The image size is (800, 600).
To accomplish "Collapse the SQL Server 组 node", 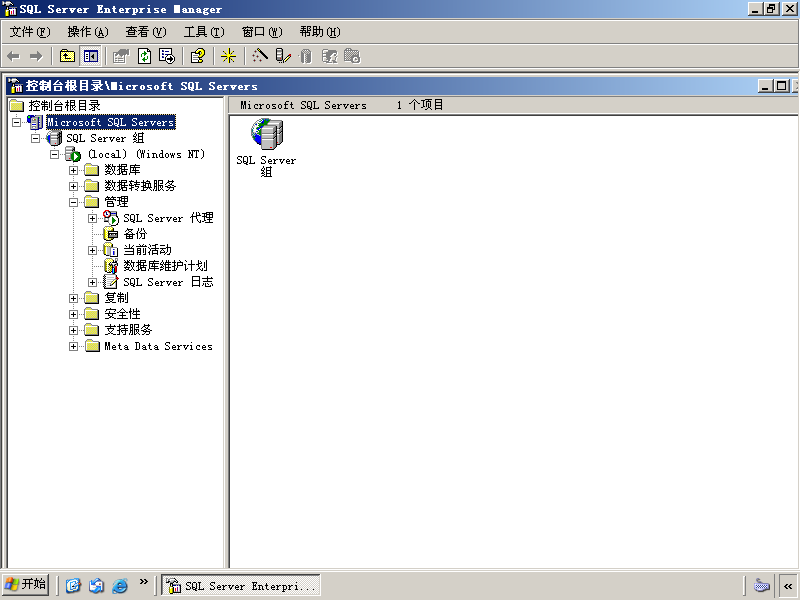I will point(35,138).
